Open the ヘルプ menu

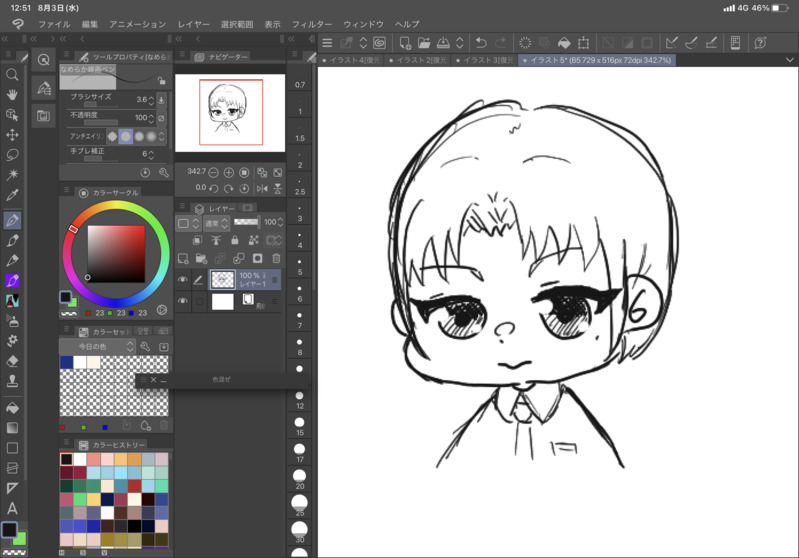pyautogui.click(x=407, y=24)
